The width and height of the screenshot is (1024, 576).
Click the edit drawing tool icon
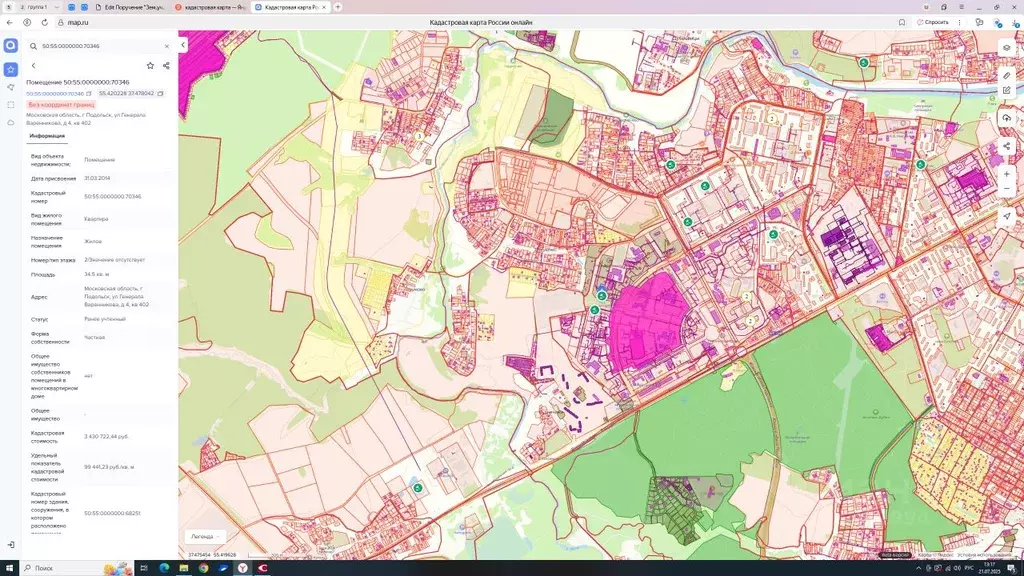coord(1006,90)
